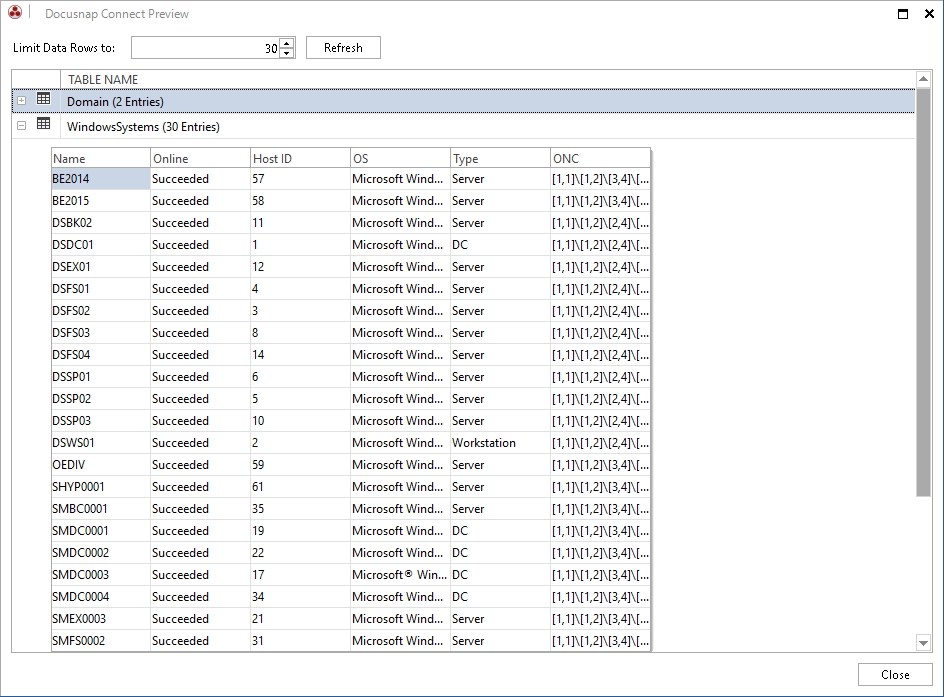Screen dimensions: 944x697
Task: Click Host ID 14 cell for DSFS04
Action: [300, 355]
